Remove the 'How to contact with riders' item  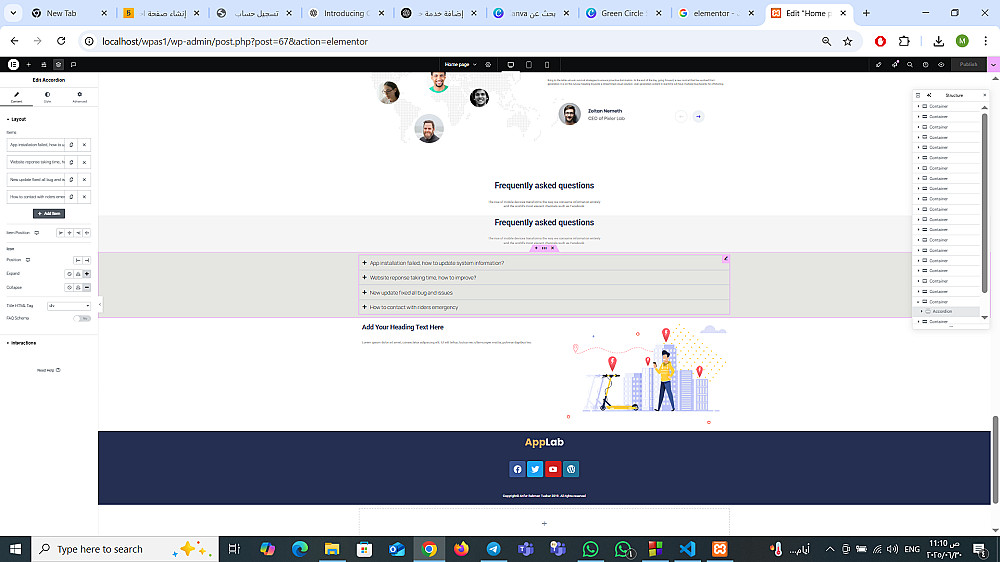click(x=84, y=196)
